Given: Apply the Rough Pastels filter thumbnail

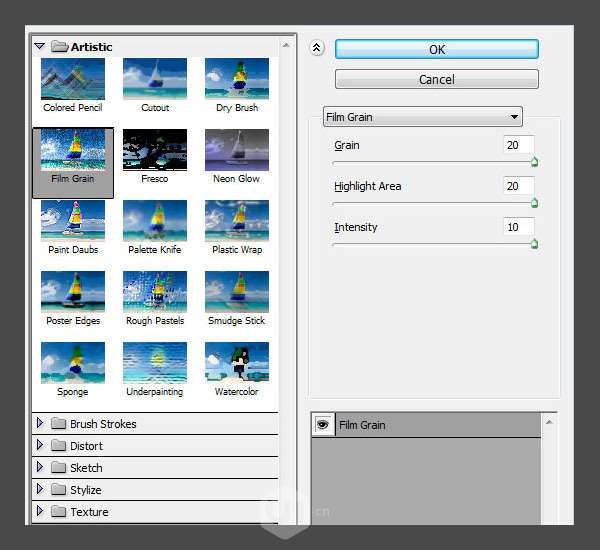Looking at the screenshot, I should tap(155, 292).
